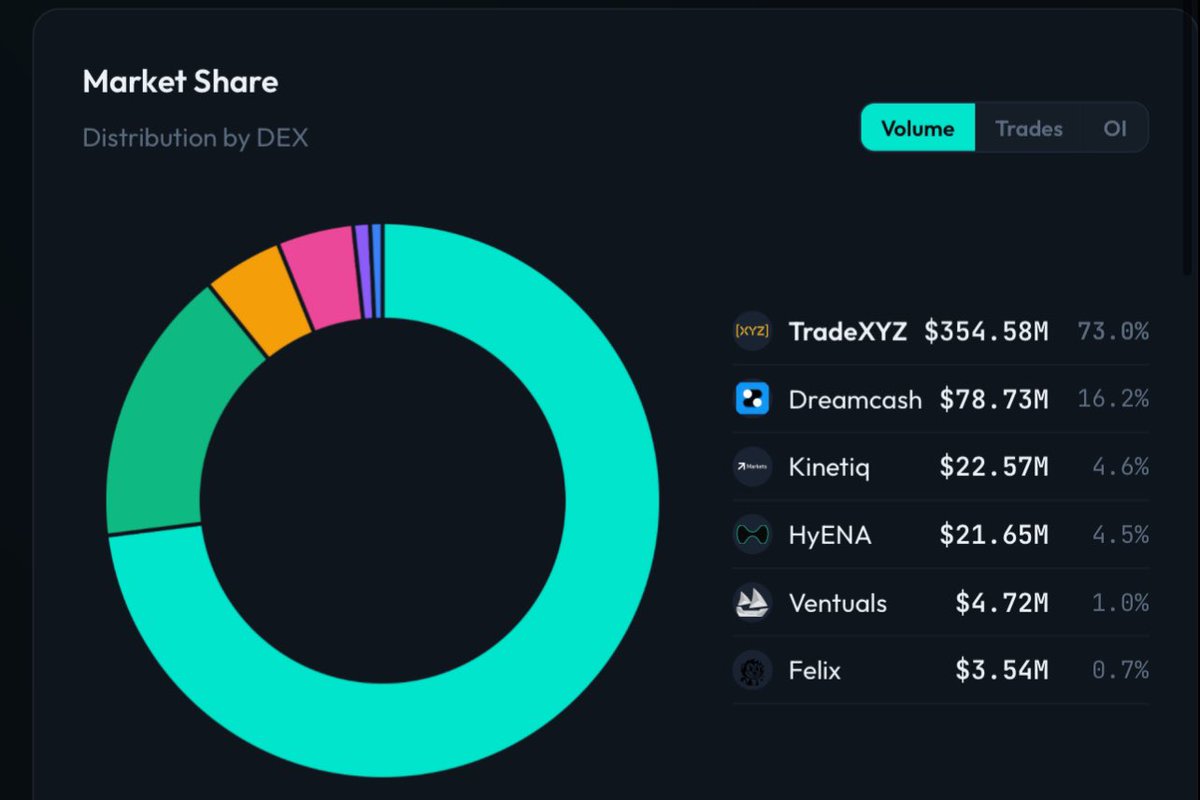
Task: Click the Distribution by DEX subtitle
Action: click(x=195, y=137)
